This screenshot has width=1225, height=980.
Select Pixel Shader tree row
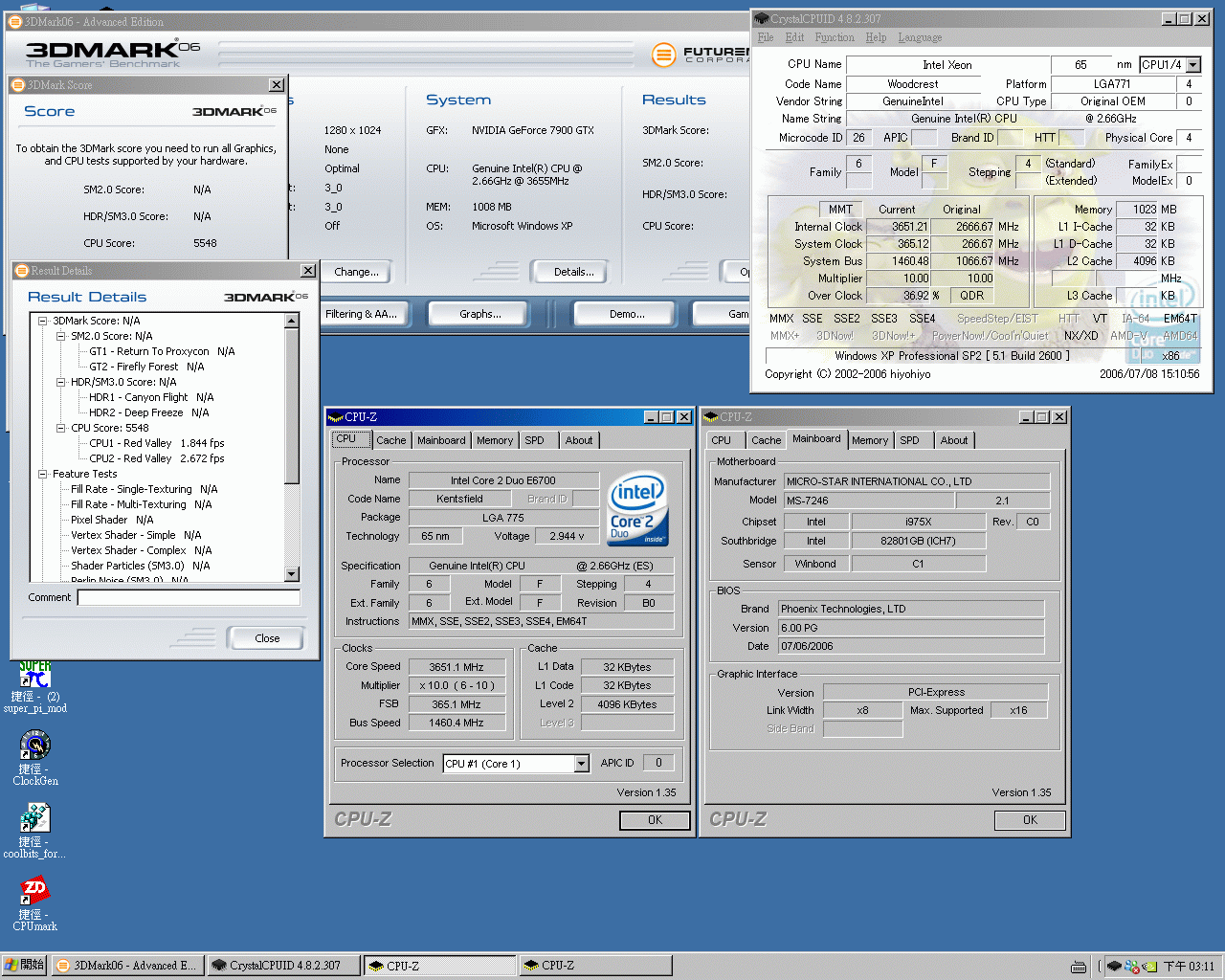coord(112,520)
